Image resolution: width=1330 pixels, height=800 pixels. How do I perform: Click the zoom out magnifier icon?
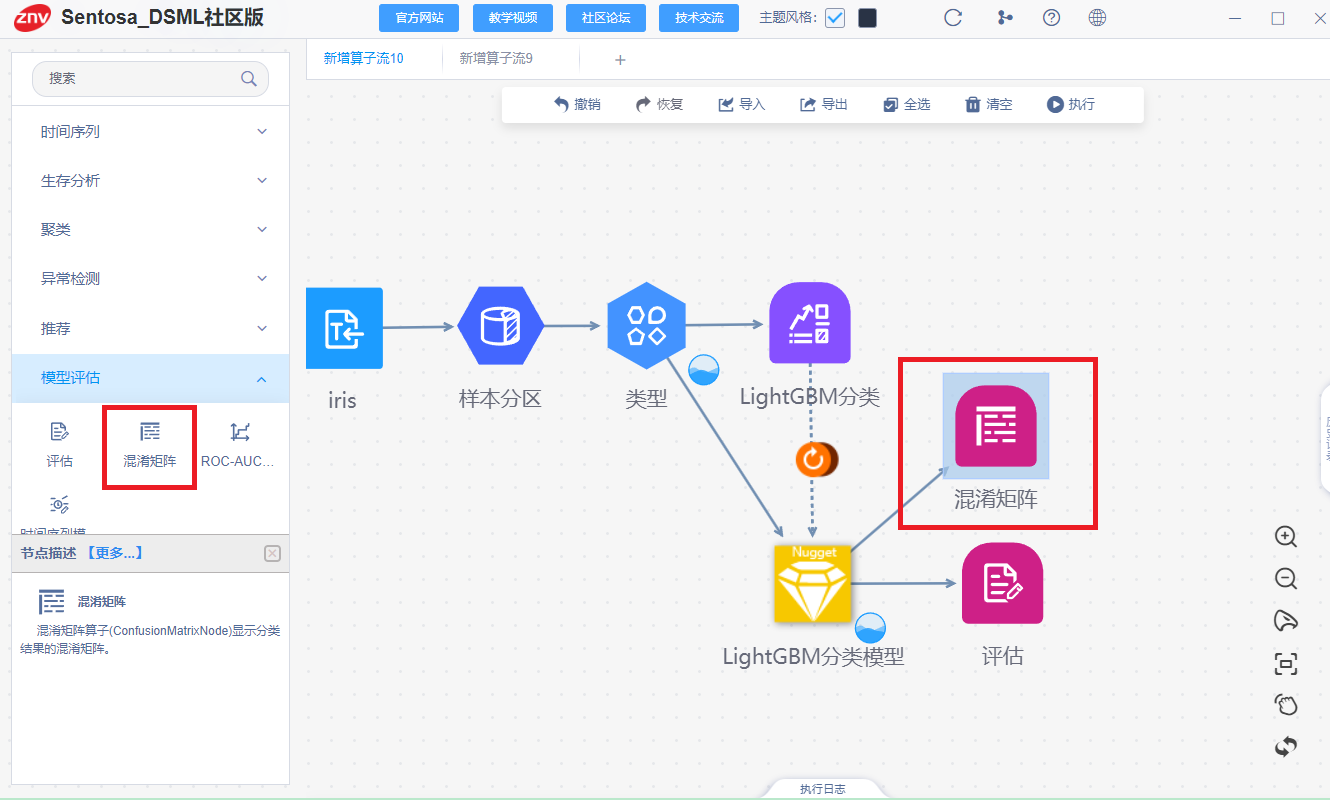pos(1286,579)
